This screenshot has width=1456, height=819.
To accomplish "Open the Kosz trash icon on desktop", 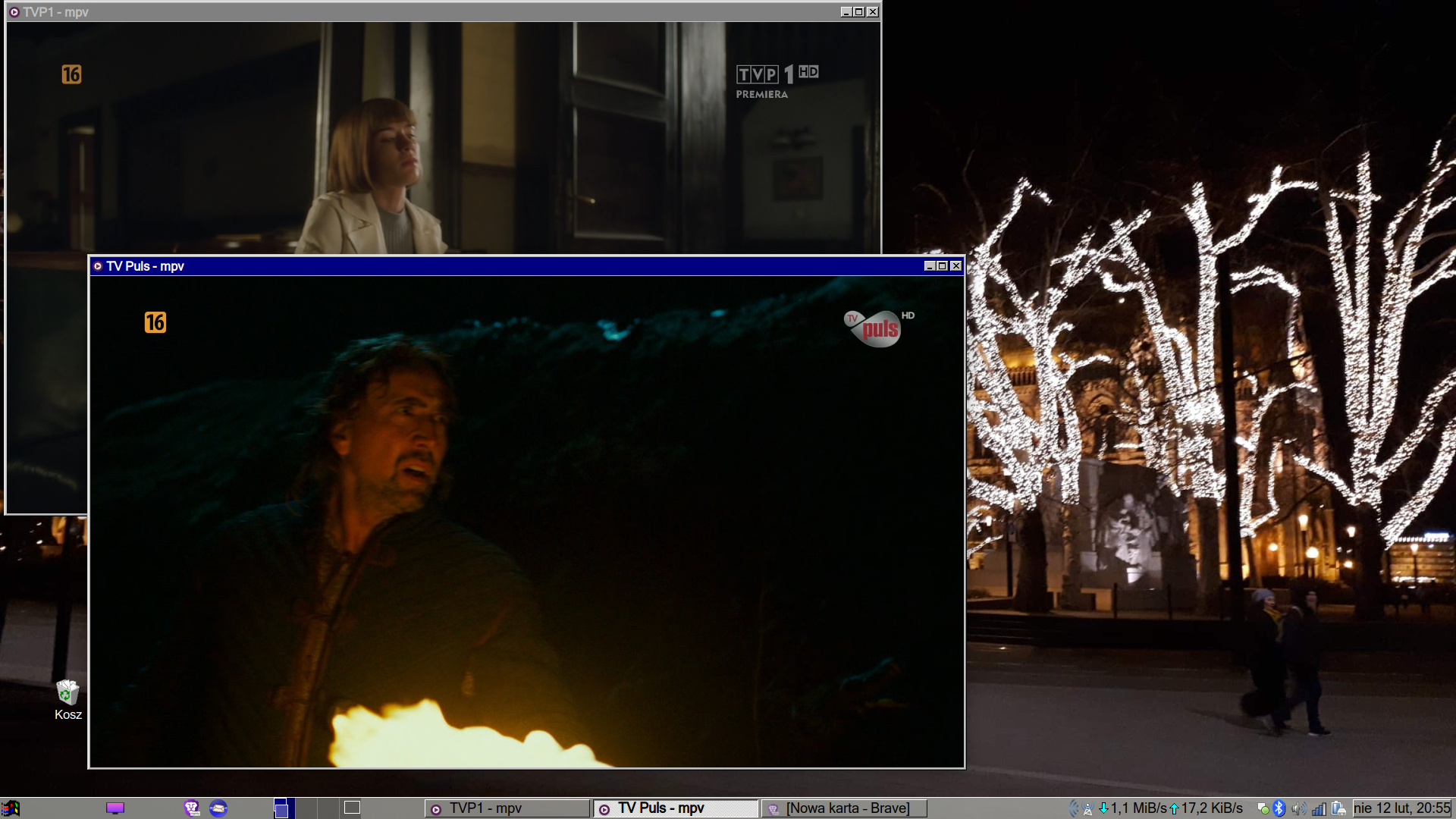I will 68,699.
